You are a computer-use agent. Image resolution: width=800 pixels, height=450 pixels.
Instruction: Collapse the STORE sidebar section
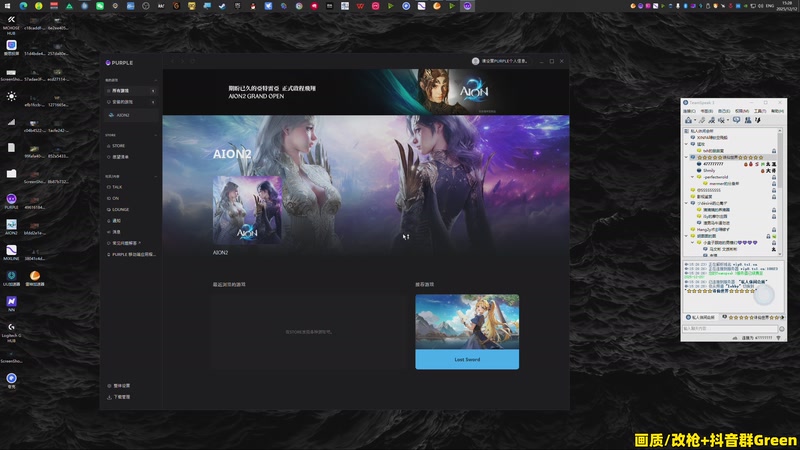(x=156, y=135)
